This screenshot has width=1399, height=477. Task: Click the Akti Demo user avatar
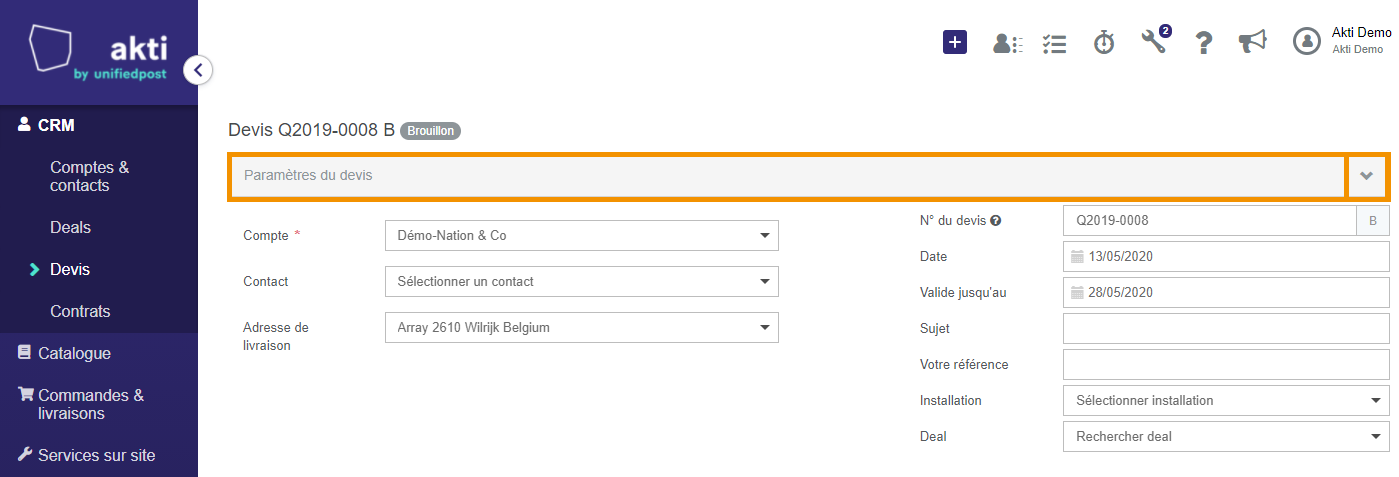click(x=1307, y=41)
